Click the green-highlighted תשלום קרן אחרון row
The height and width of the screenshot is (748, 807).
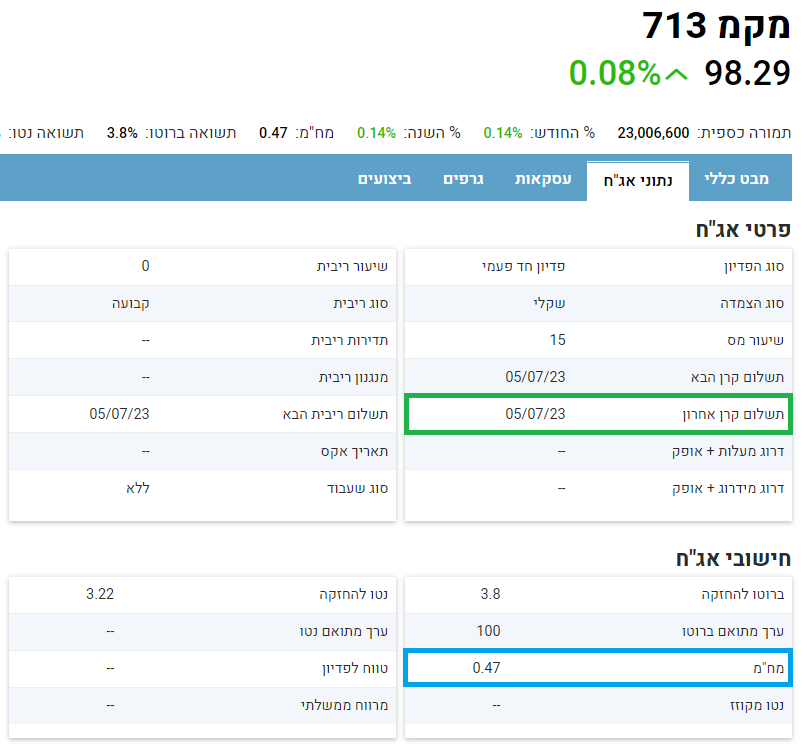[598, 414]
